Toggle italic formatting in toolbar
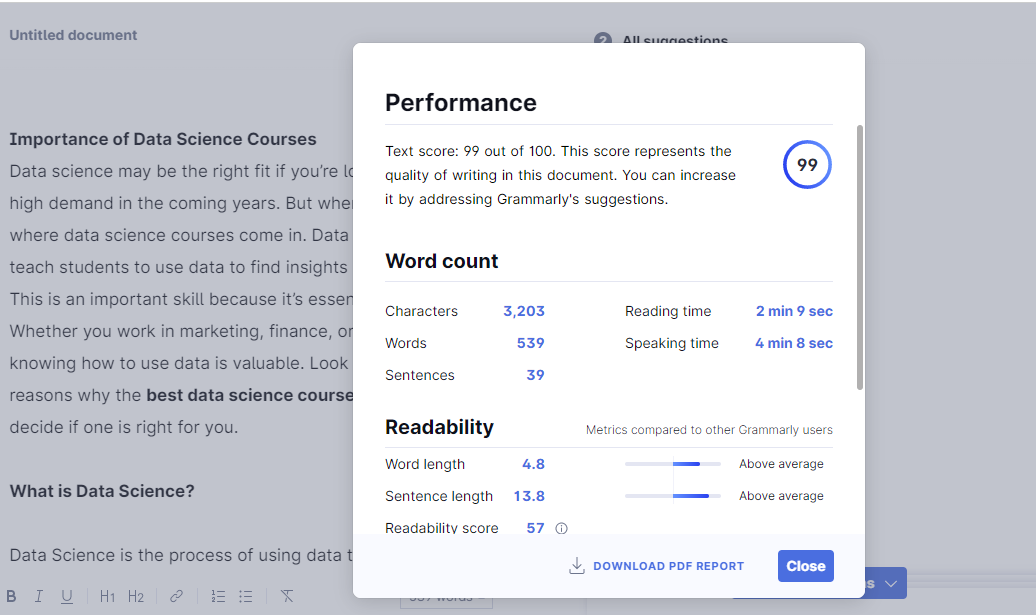 pos(39,596)
